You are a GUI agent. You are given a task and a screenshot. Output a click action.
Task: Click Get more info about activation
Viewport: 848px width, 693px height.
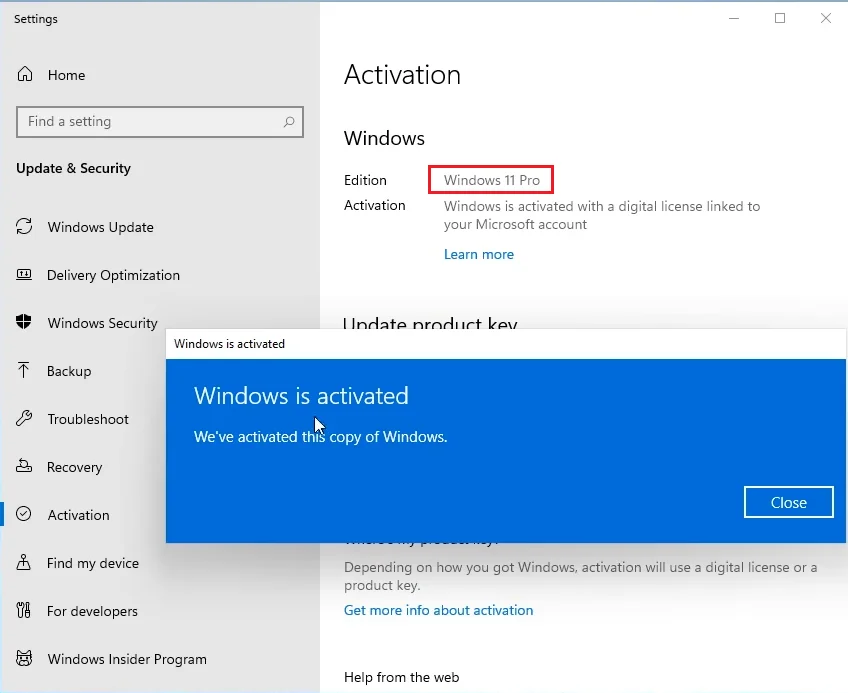(x=438, y=609)
